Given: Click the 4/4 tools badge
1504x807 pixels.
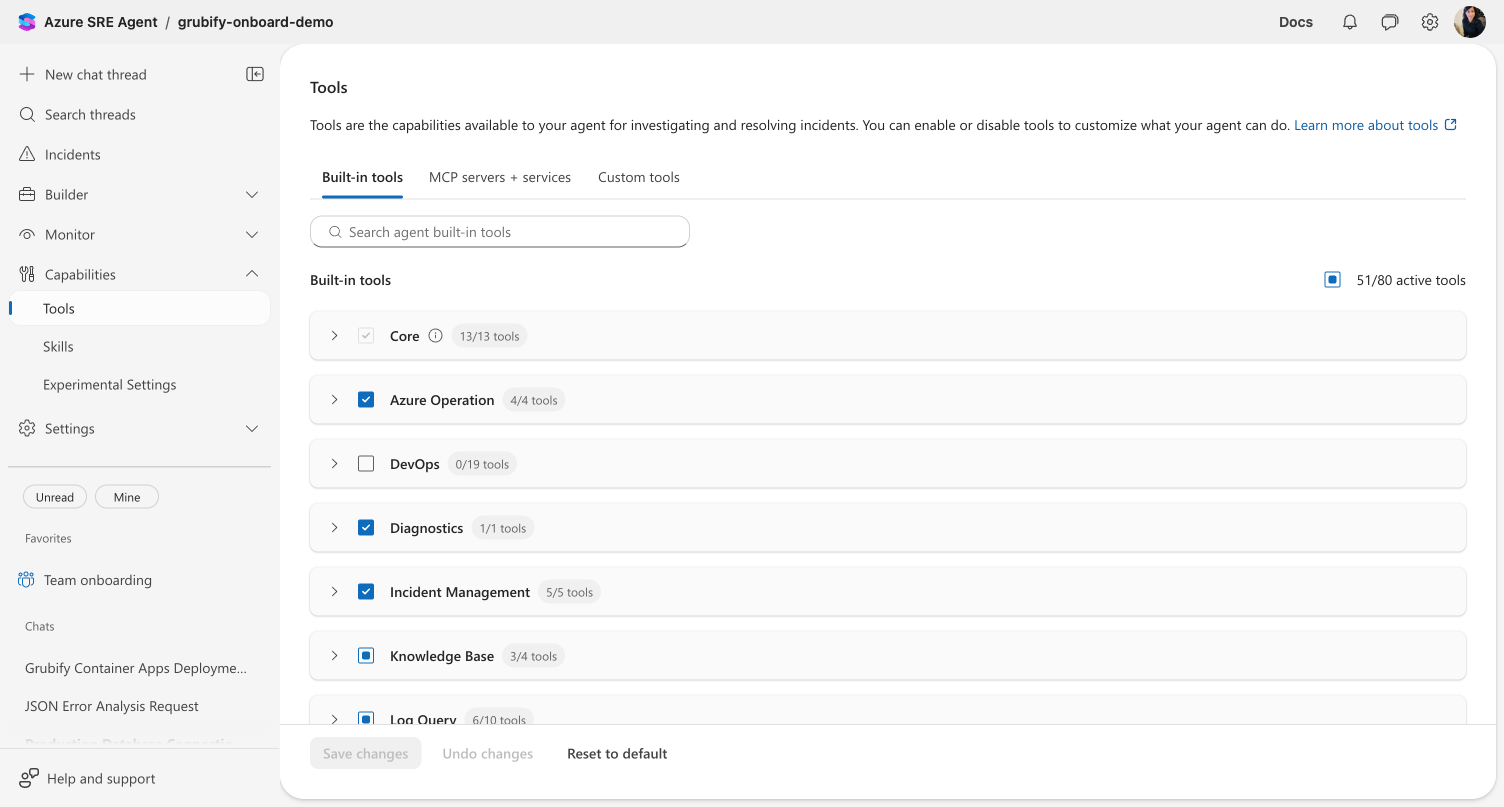Looking at the screenshot, I should [533, 400].
